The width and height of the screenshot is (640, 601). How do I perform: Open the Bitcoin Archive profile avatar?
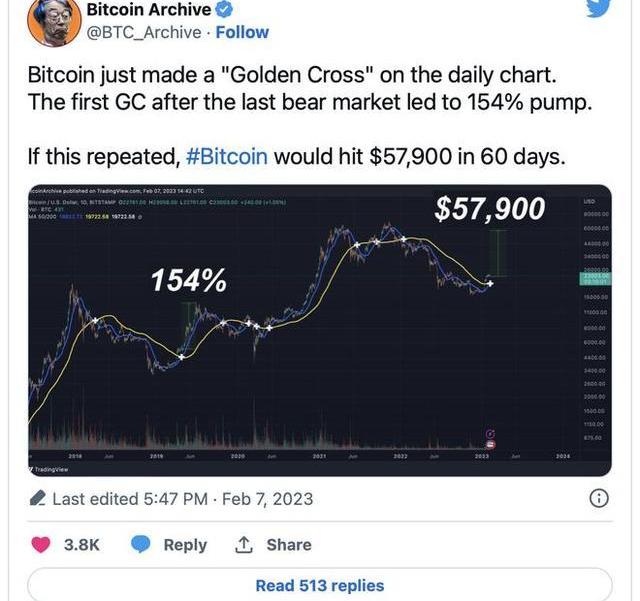[x=52, y=18]
